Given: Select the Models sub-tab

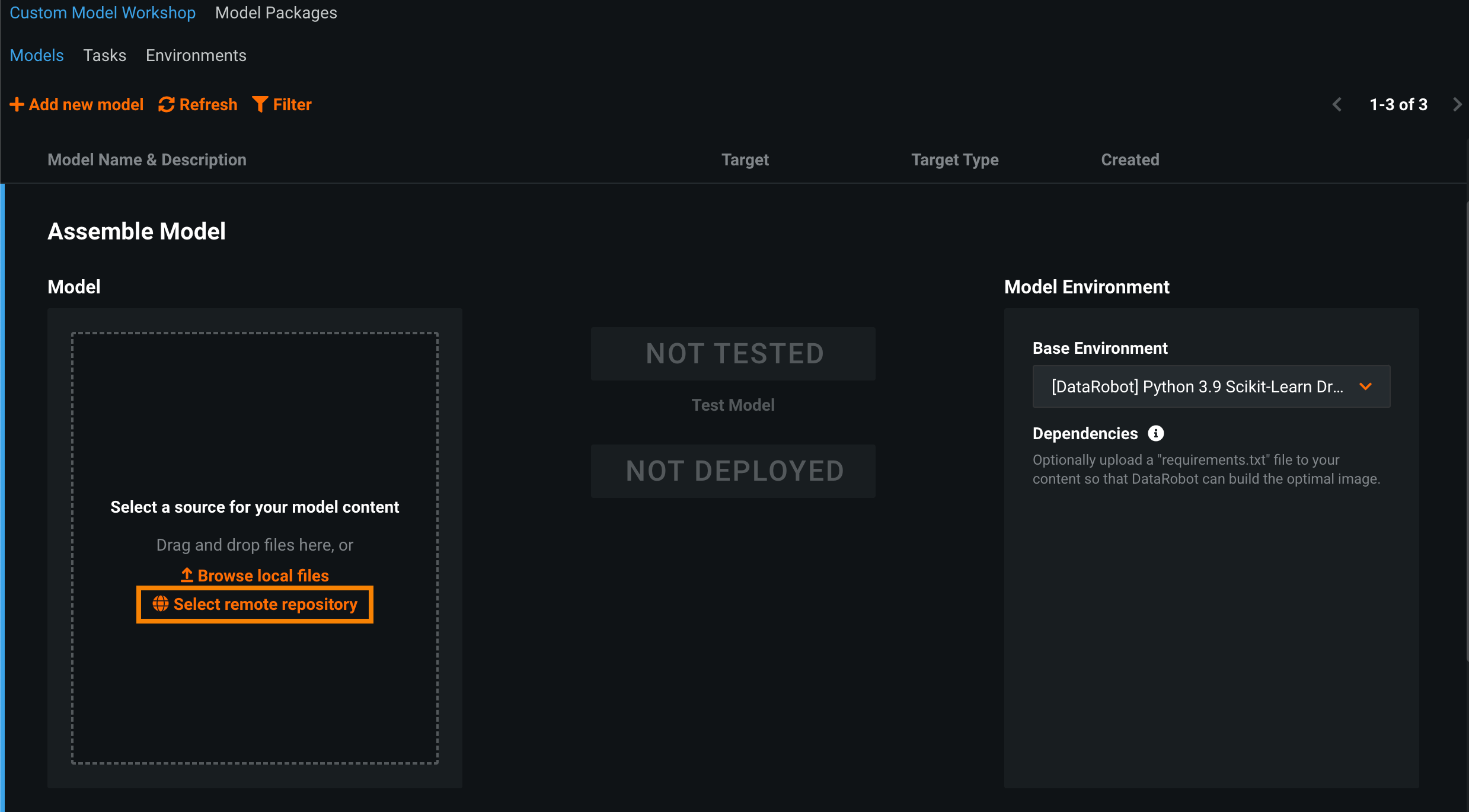Looking at the screenshot, I should tap(37, 56).
